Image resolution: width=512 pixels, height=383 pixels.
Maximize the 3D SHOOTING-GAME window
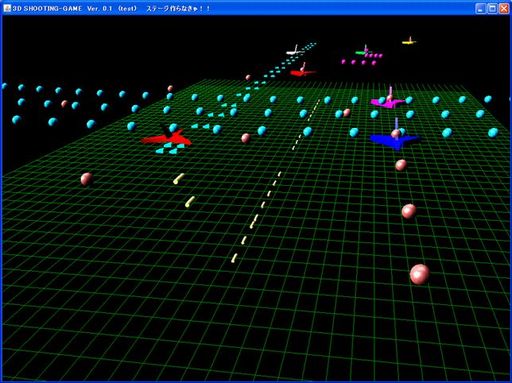point(492,8)
